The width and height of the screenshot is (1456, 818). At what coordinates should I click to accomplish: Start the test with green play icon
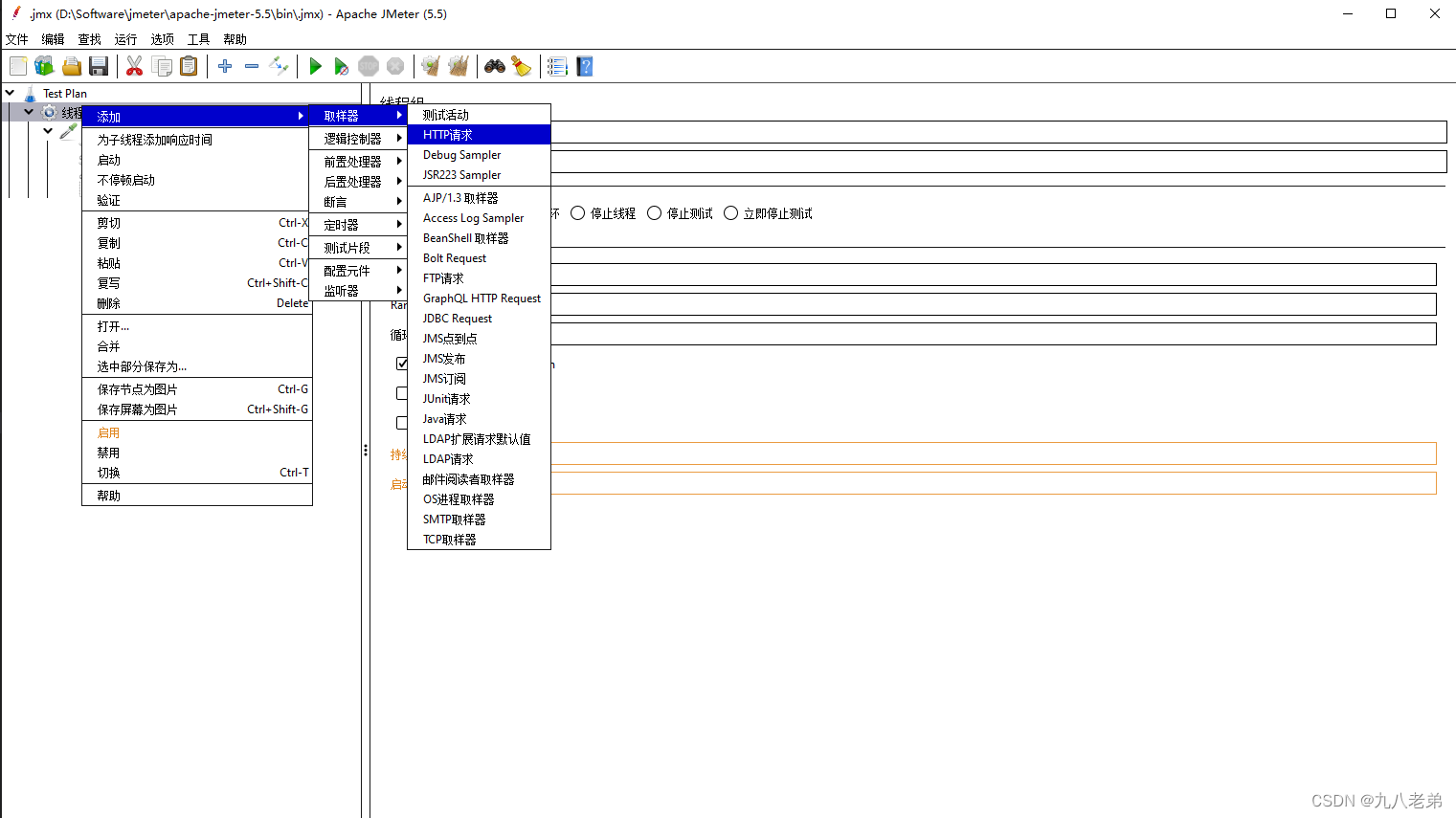point(315,66)
